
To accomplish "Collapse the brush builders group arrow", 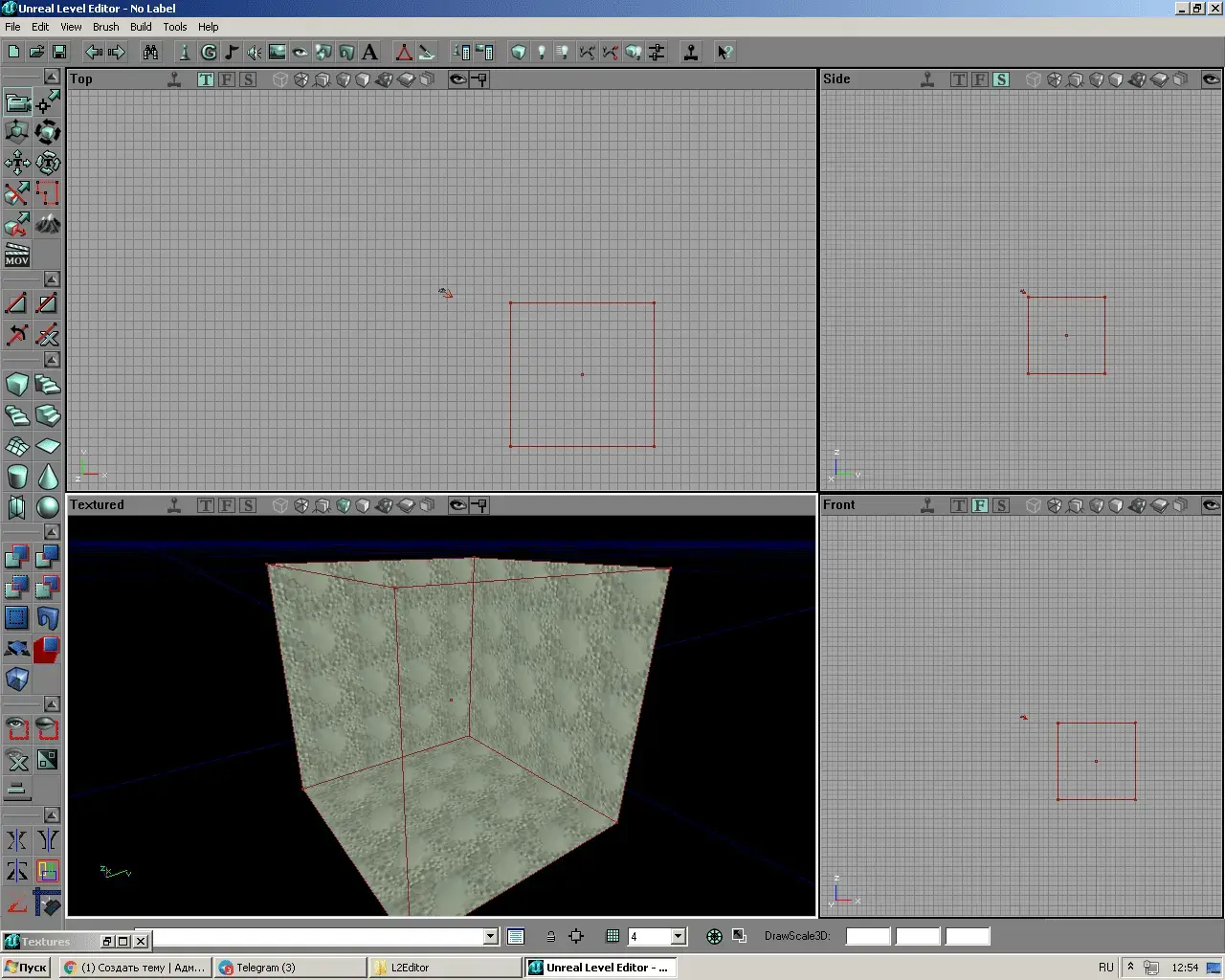I will (52, 360).
